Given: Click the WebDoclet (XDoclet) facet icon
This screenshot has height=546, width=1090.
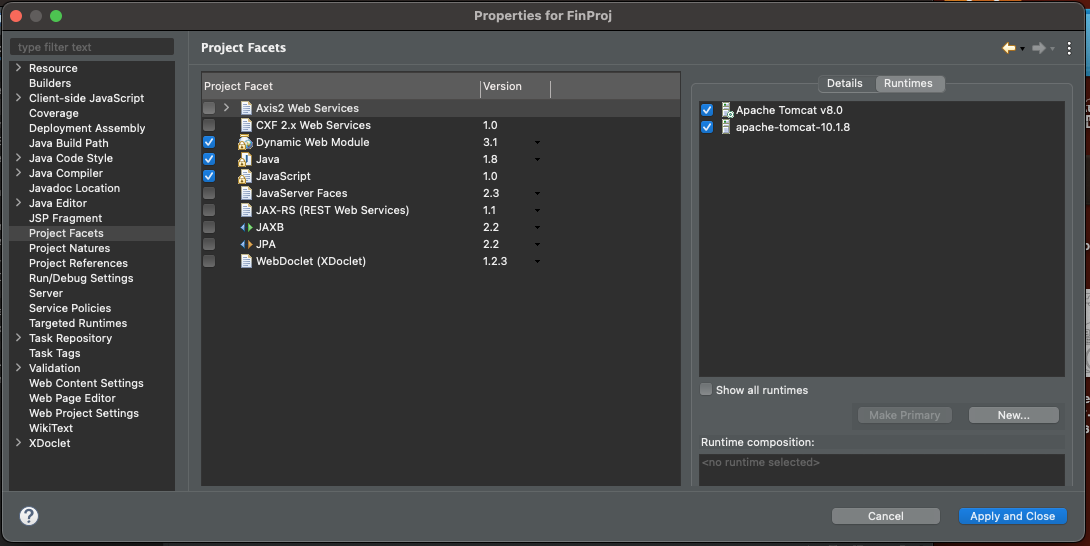Looking at the screenshot, I should 245,262.
